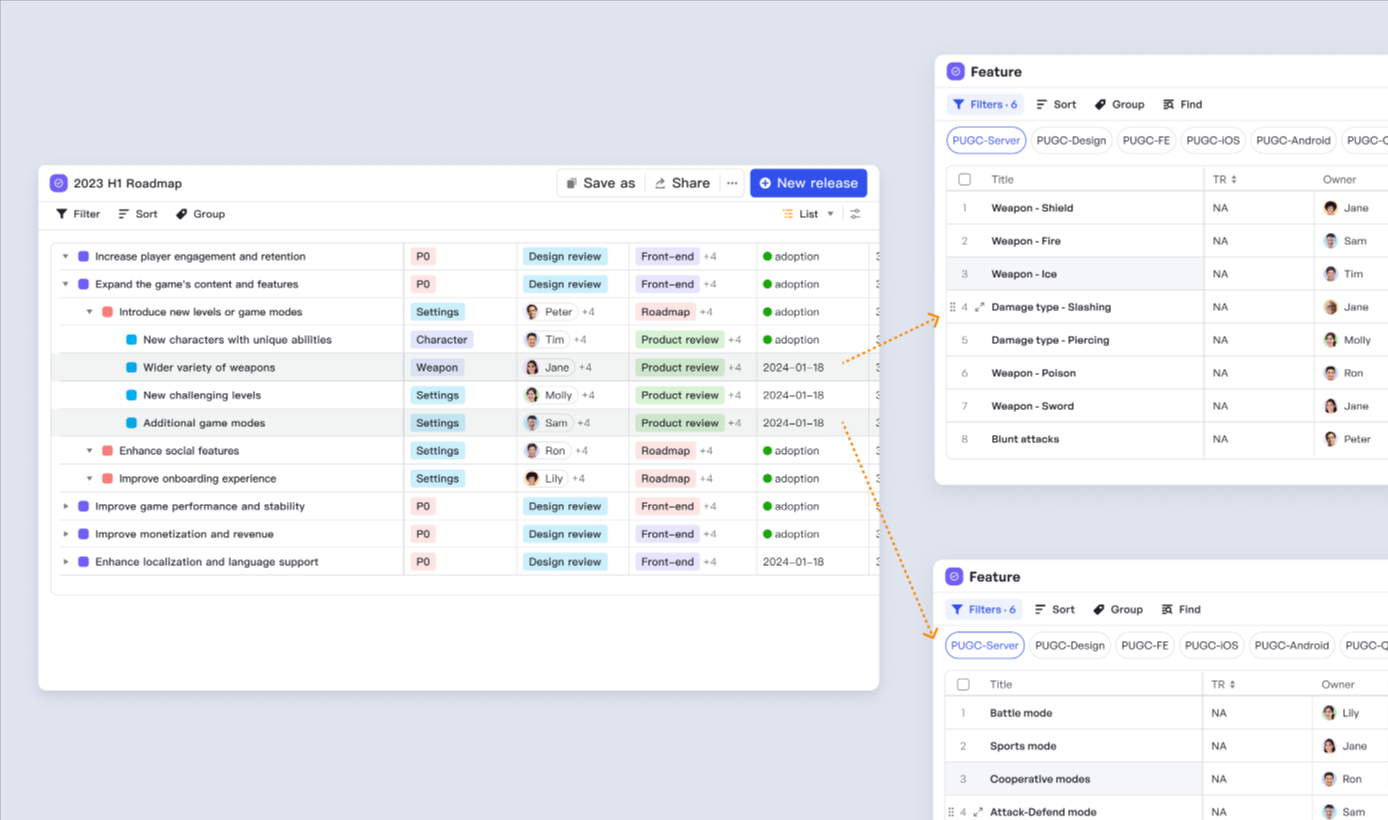1388x820 pixels.
Task: Click Filter in Roadmap toolbar
Action: point(78,214)
